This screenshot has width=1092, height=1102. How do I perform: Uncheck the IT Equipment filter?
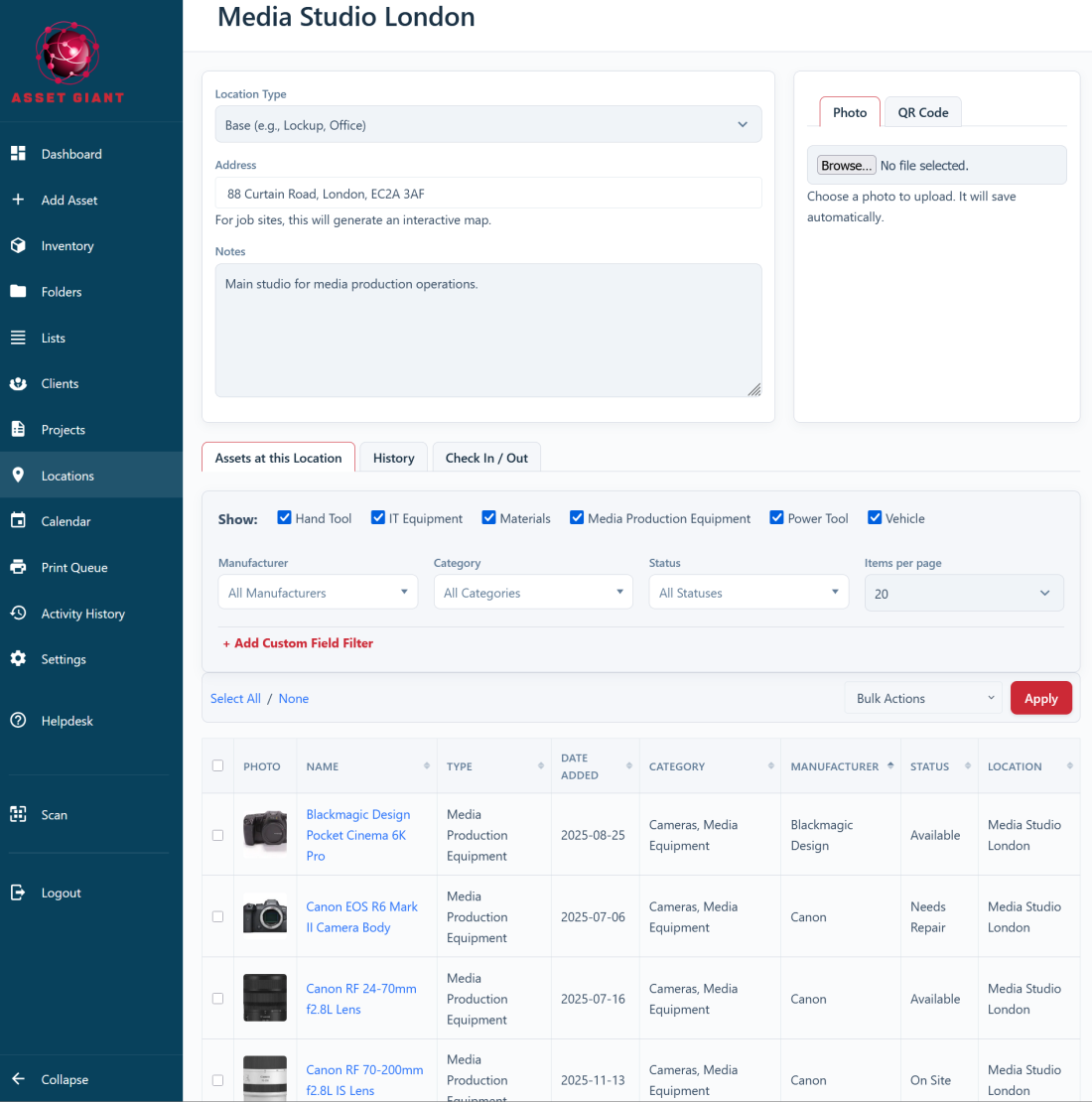[x=378, y=517]
